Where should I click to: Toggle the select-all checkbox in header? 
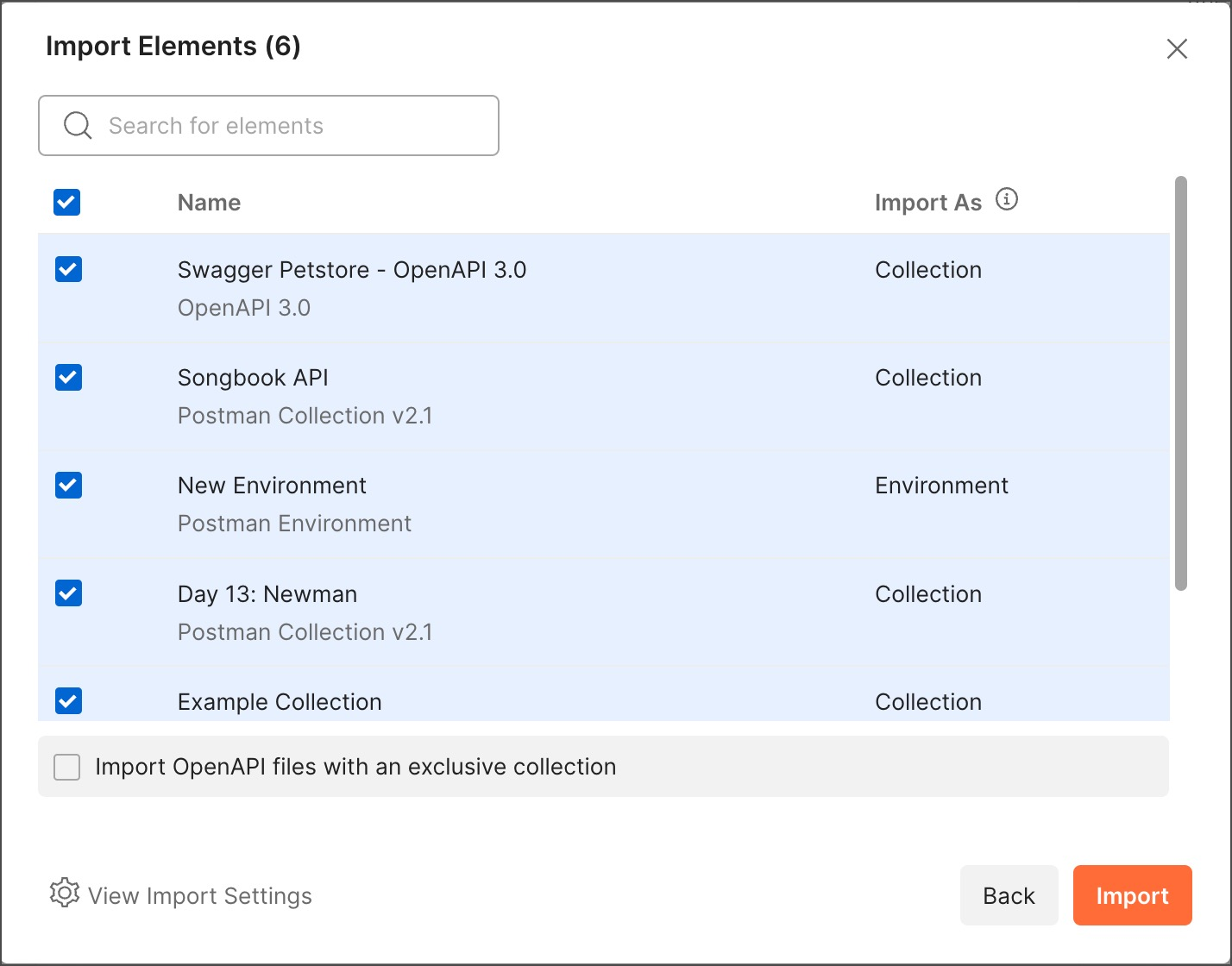67,203
